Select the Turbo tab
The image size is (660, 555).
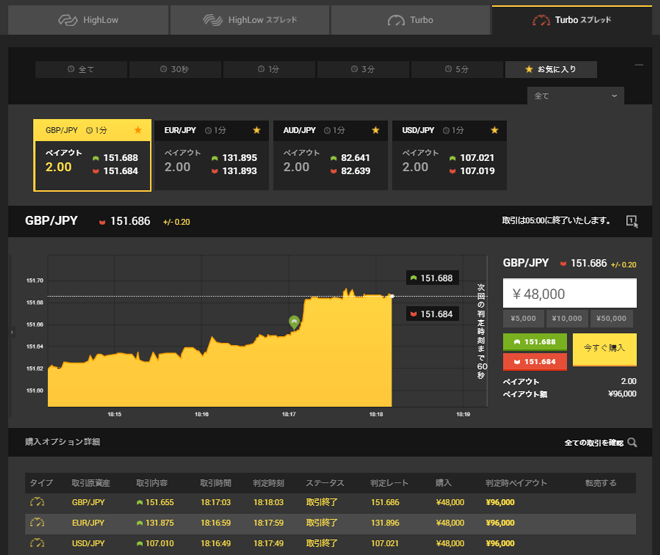coord(410,20)
